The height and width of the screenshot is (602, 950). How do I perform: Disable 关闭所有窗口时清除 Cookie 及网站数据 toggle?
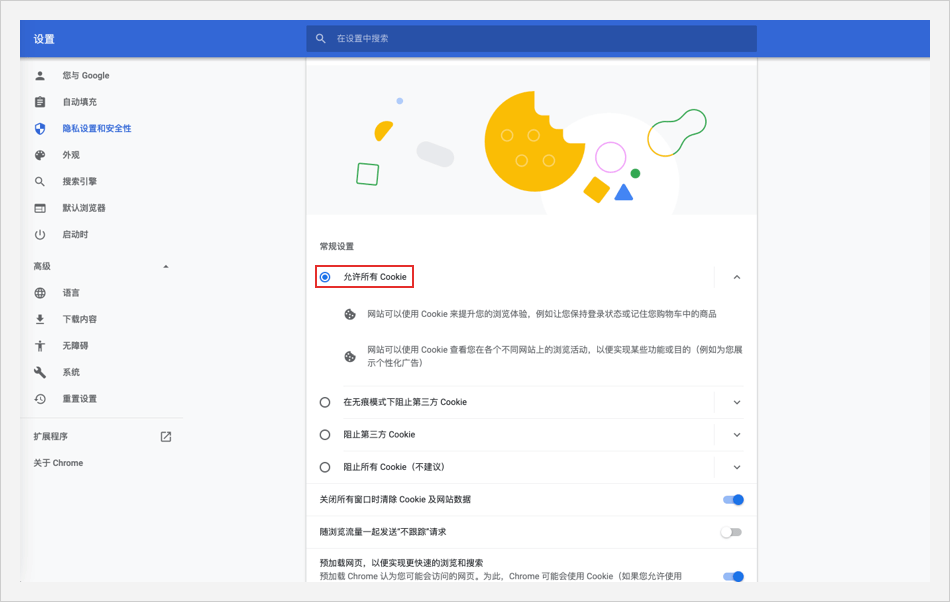tap(732, 499)
